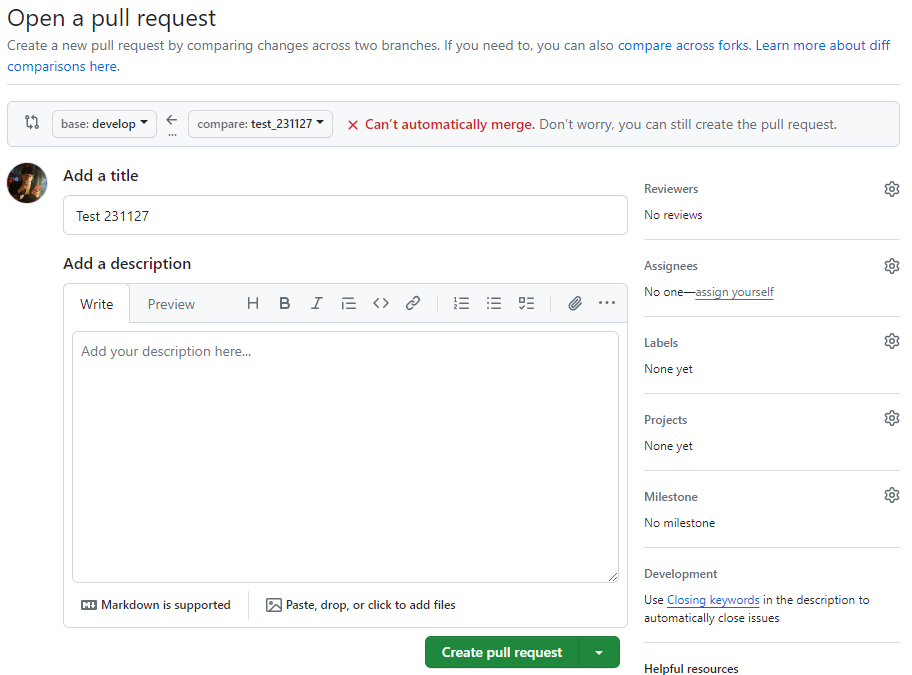The image size is (912, 675).
Task: Open the compare: test_231127 branch dropdown
Action: point(261,124)
